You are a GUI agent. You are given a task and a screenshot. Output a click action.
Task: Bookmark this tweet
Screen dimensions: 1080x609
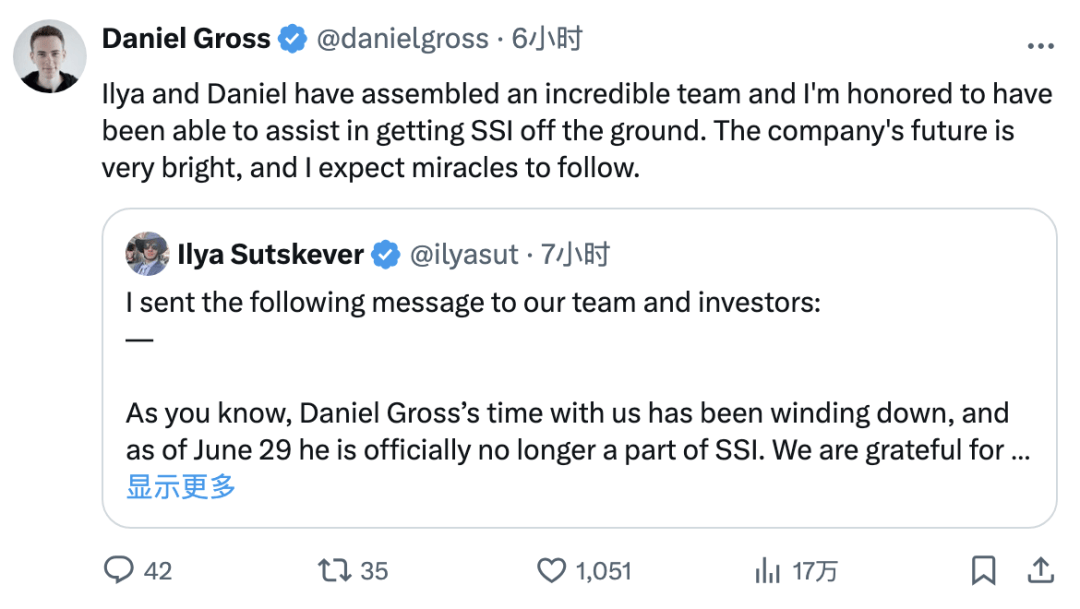point(984,570)
